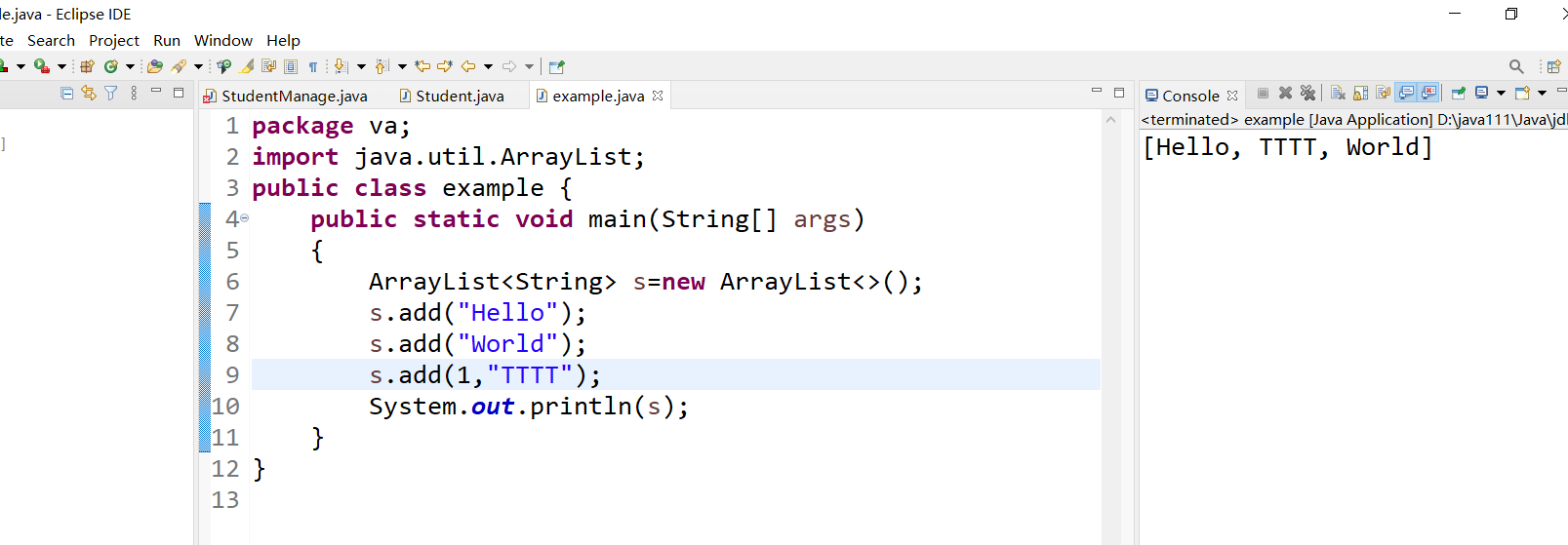
Task: Expand the Previous Annotation dropdown arrow
Action: (402, 66)
